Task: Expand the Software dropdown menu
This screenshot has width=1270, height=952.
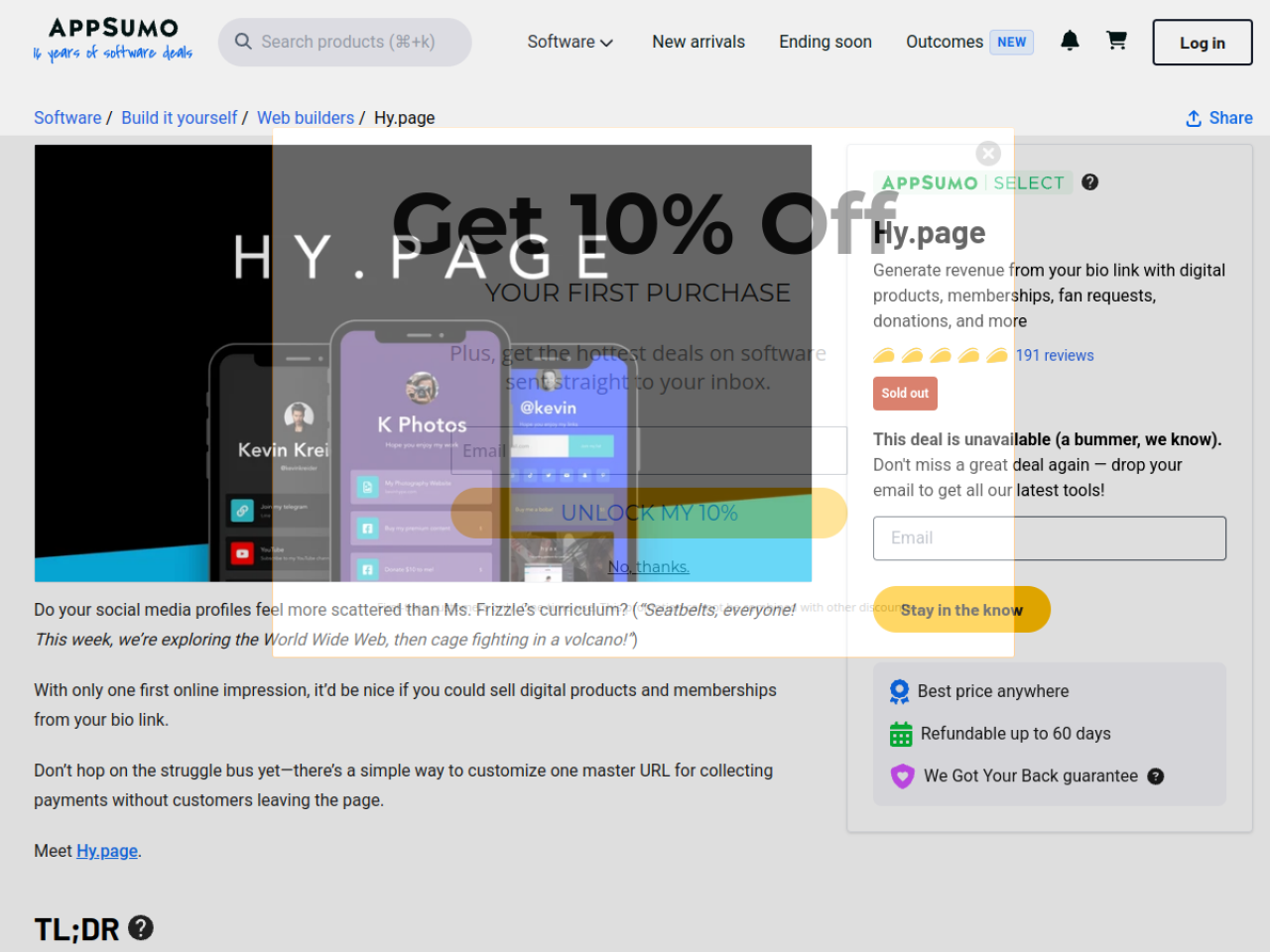Action: coord(570,42)
